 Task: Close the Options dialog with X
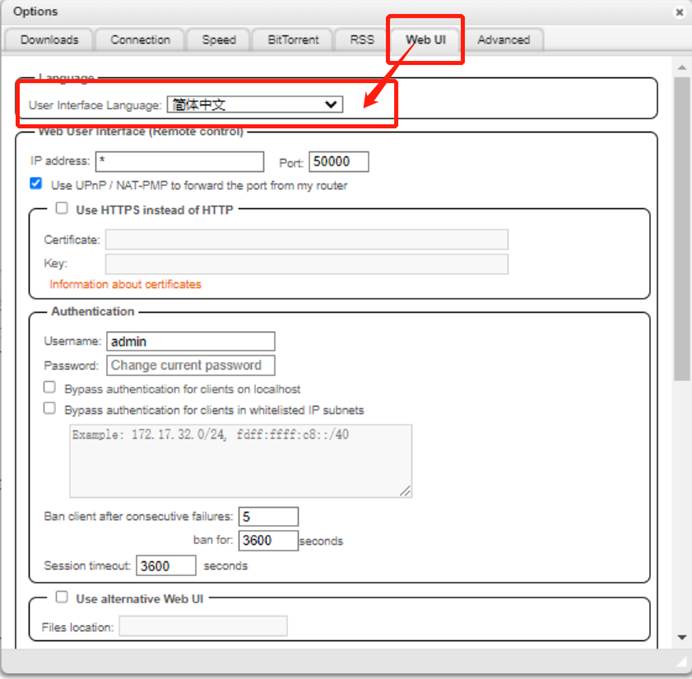point(680,12)
